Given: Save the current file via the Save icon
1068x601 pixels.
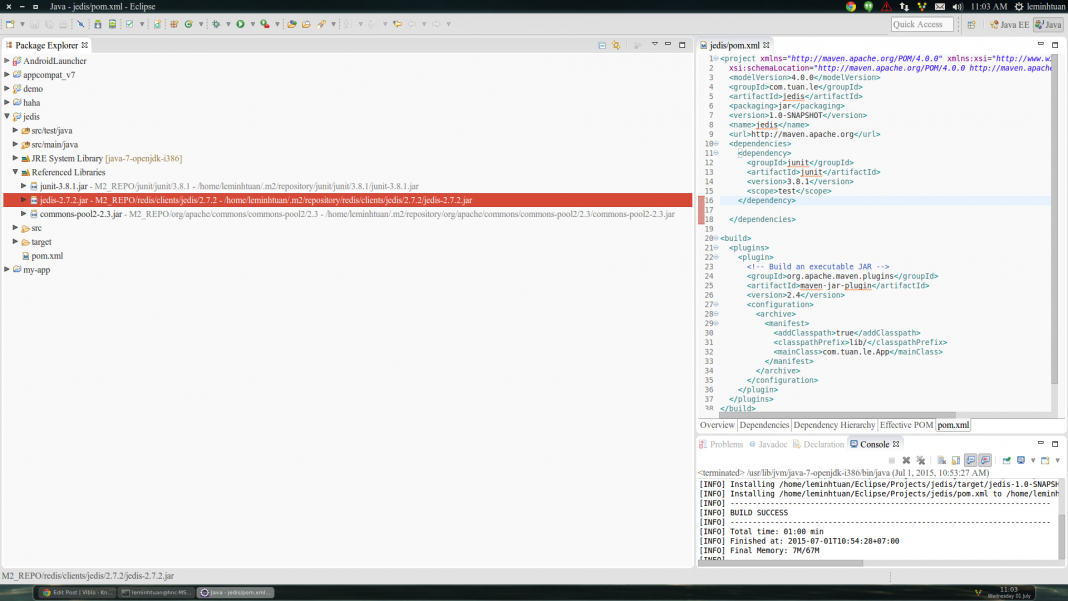Looking at the screenshot, I should tap(33, 22).
